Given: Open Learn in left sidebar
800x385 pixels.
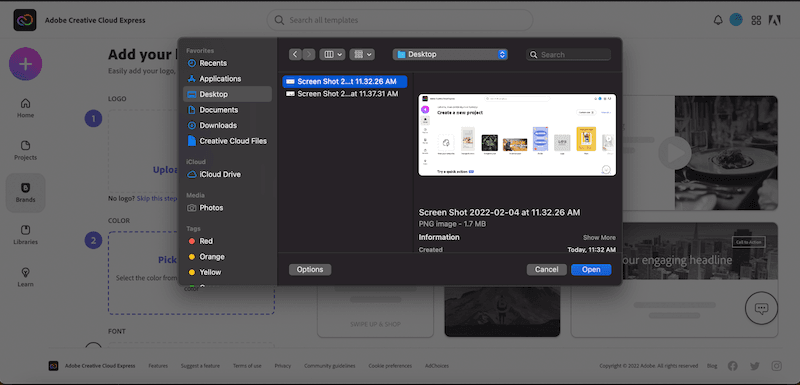Looking at the screenshot, I should [26, 277].
